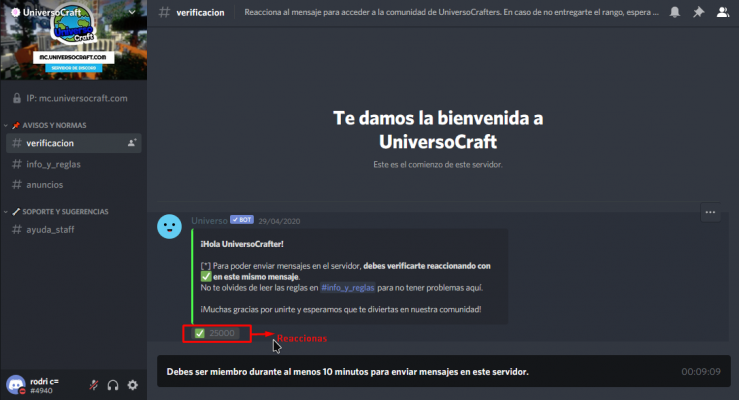Toggle the member list icon
739x400 pixels.
723,12
